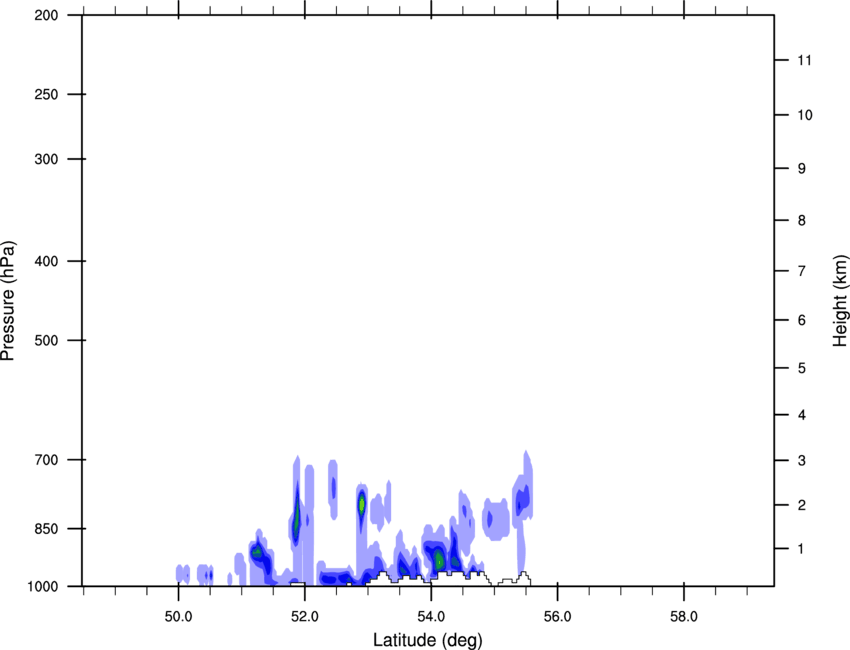Click the 58.0 latitude tick label

click(x=684, y=617)
